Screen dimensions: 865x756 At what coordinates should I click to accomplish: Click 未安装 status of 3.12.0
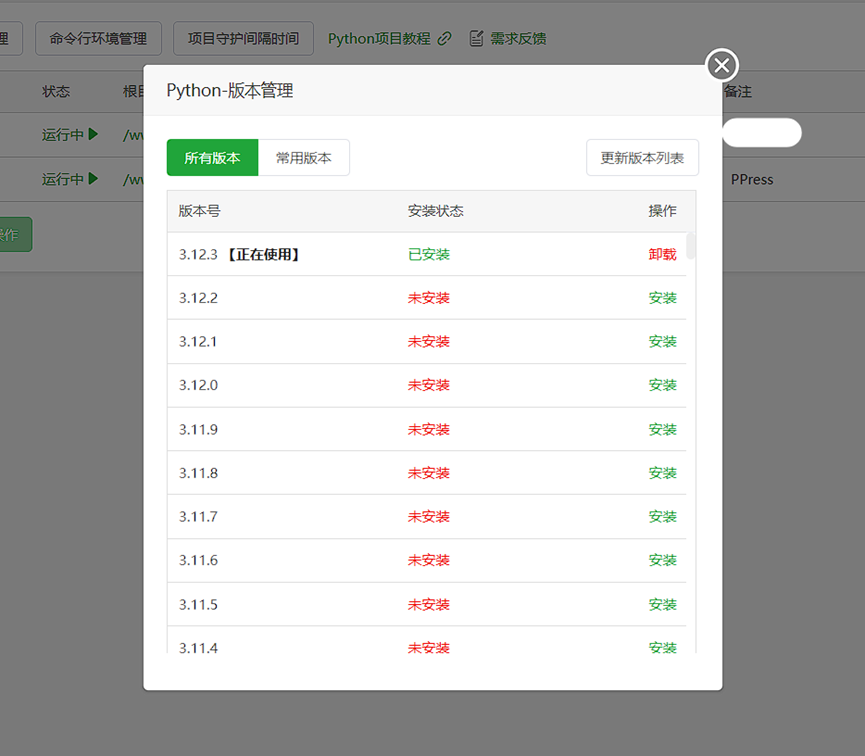(429, 385)
